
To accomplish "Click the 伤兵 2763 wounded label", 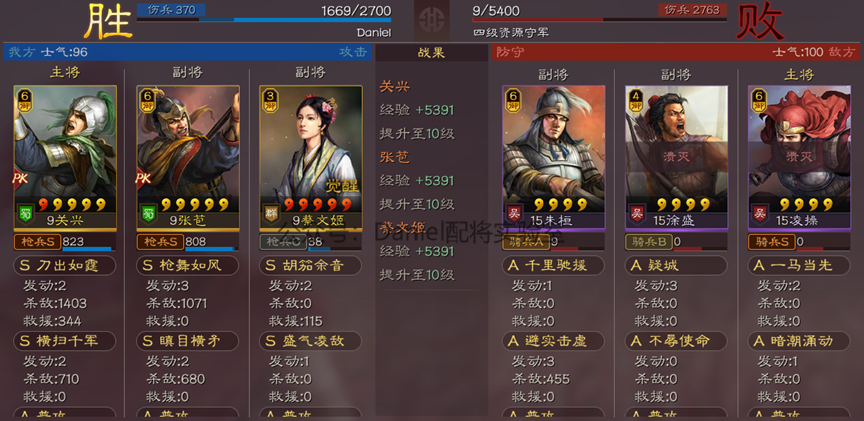I will 692,10.
